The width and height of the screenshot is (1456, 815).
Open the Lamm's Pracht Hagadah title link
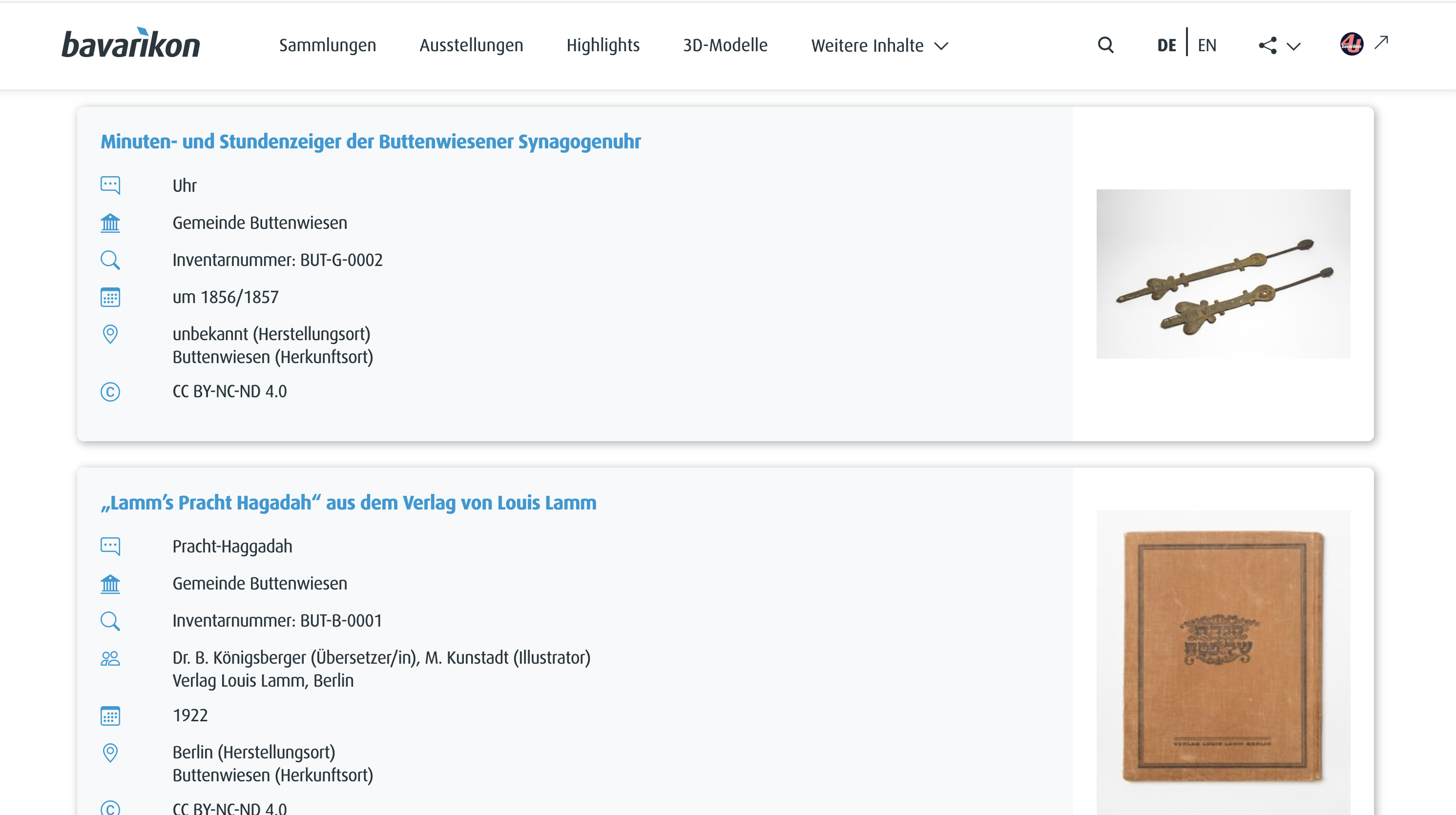[348, 503]
